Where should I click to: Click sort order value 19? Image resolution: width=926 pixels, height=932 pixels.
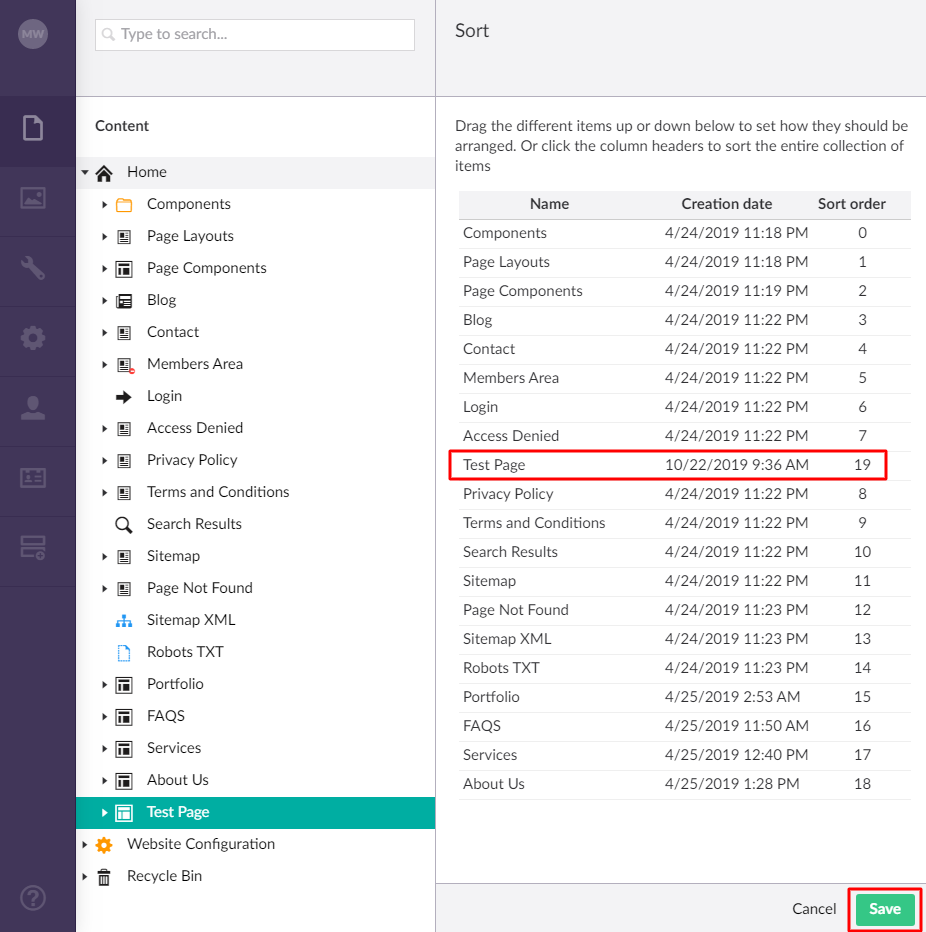(862, 465)
